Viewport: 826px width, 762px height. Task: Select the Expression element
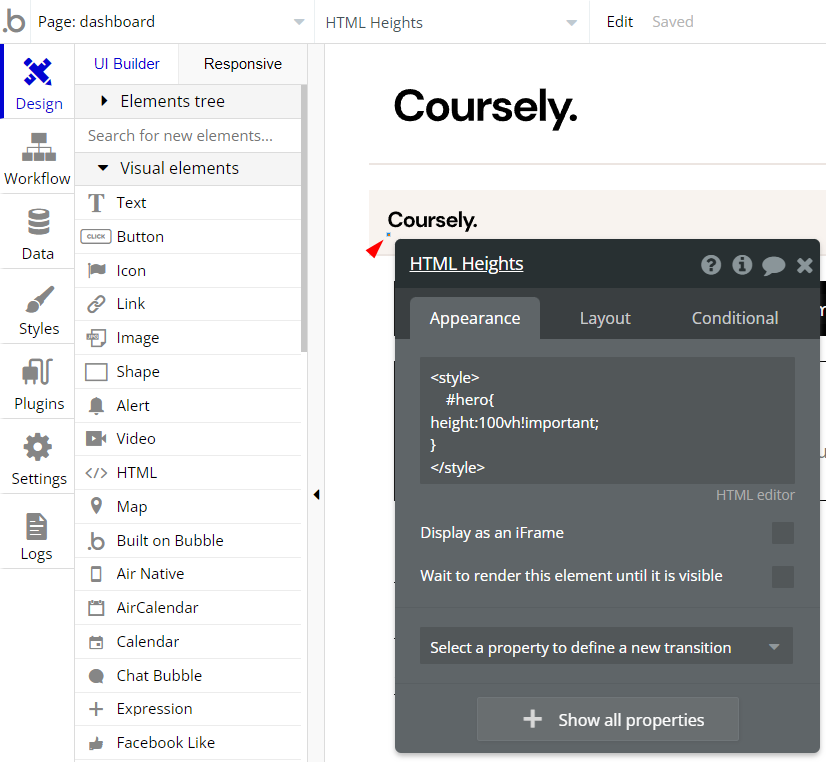188,709
